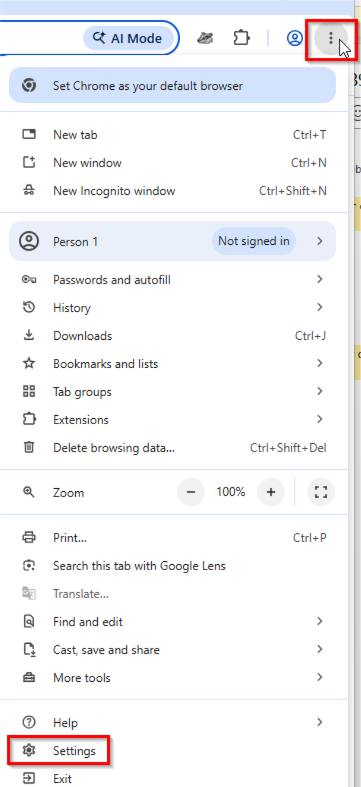Viewport: 361px width, 787px height.
Task: Decrease zoom with the minus button
Action: [x=191, y=492]
